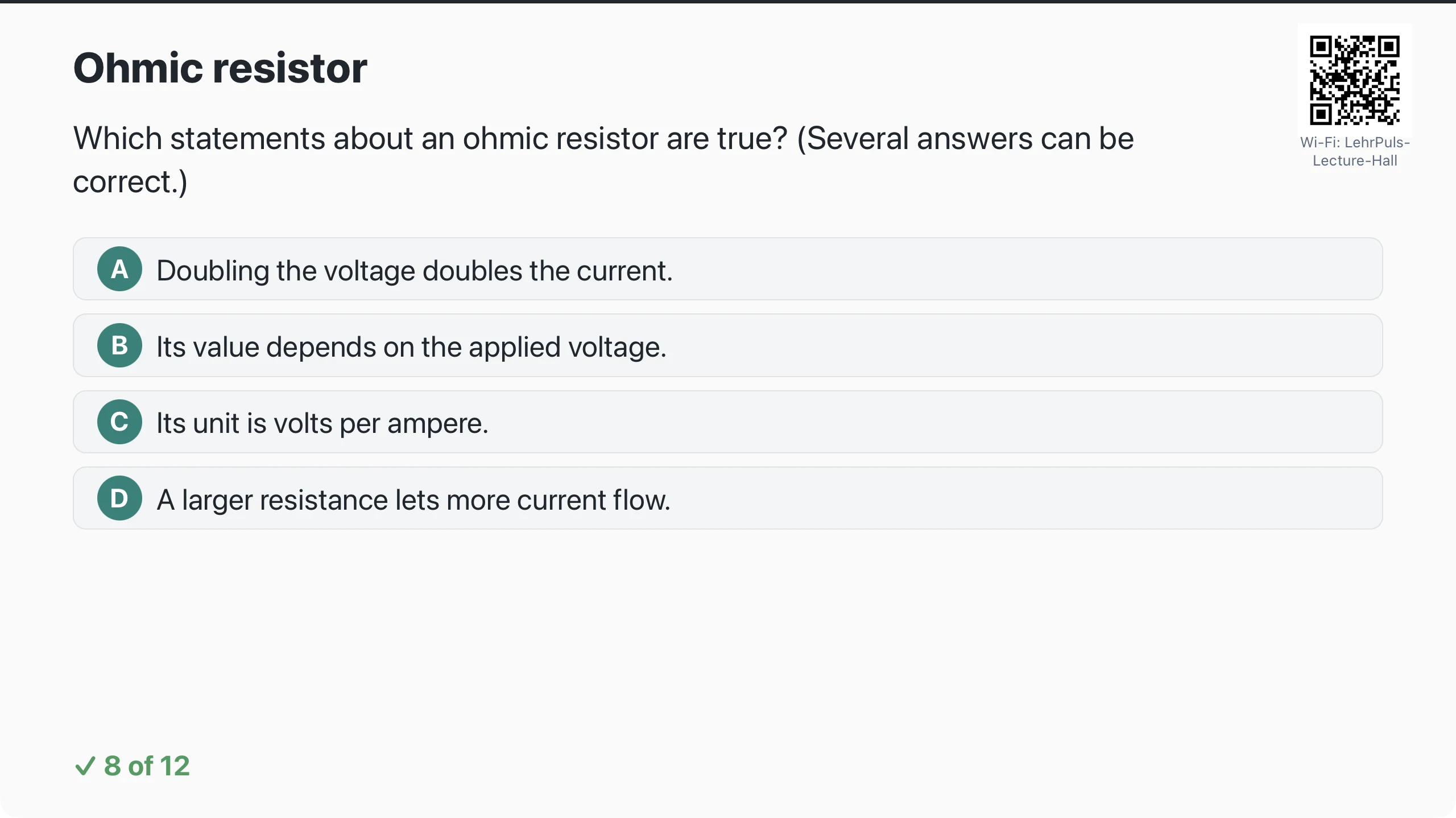Click the green C letter badge

[119, 422]
